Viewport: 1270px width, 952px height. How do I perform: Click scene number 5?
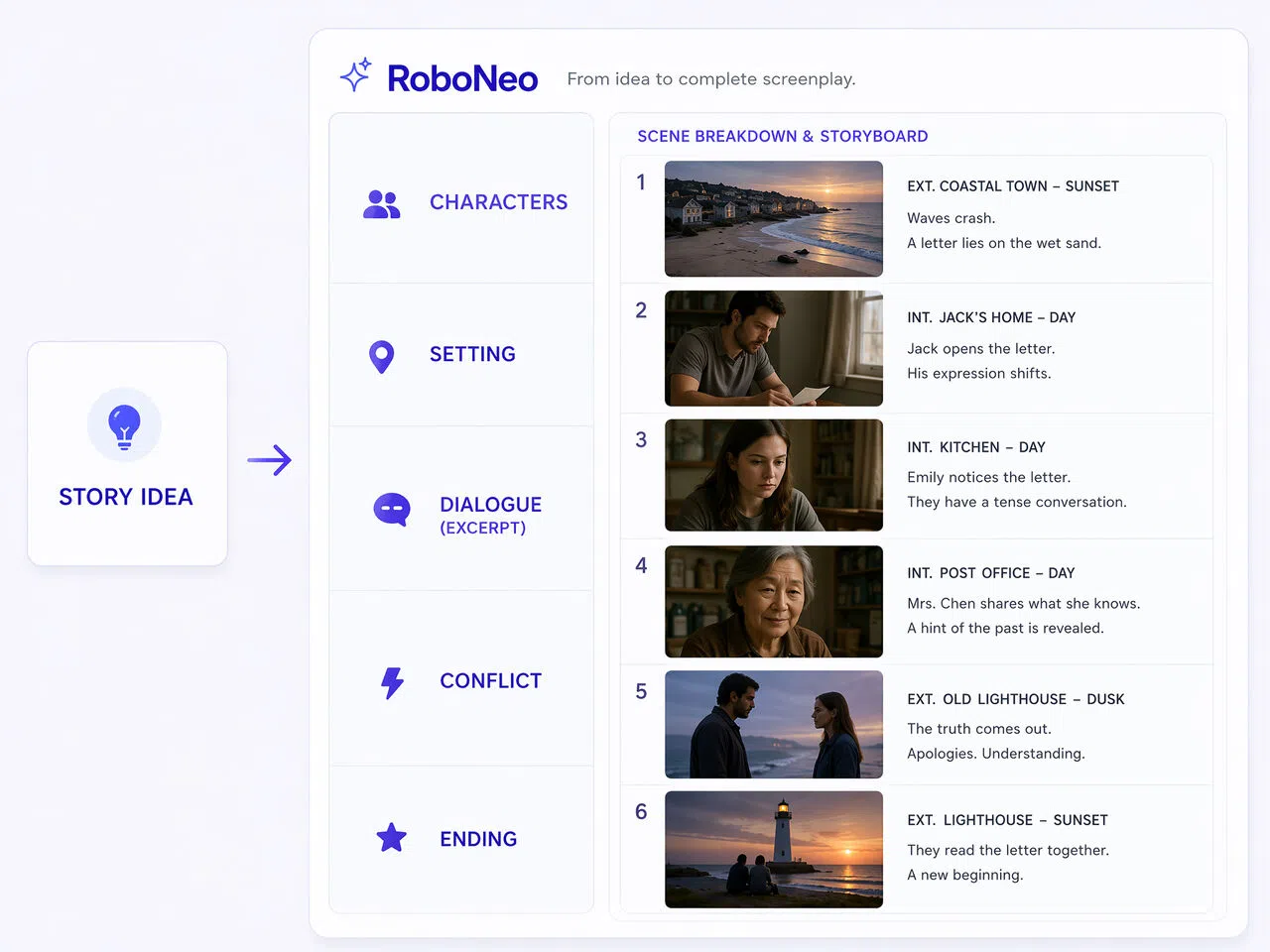641,691
